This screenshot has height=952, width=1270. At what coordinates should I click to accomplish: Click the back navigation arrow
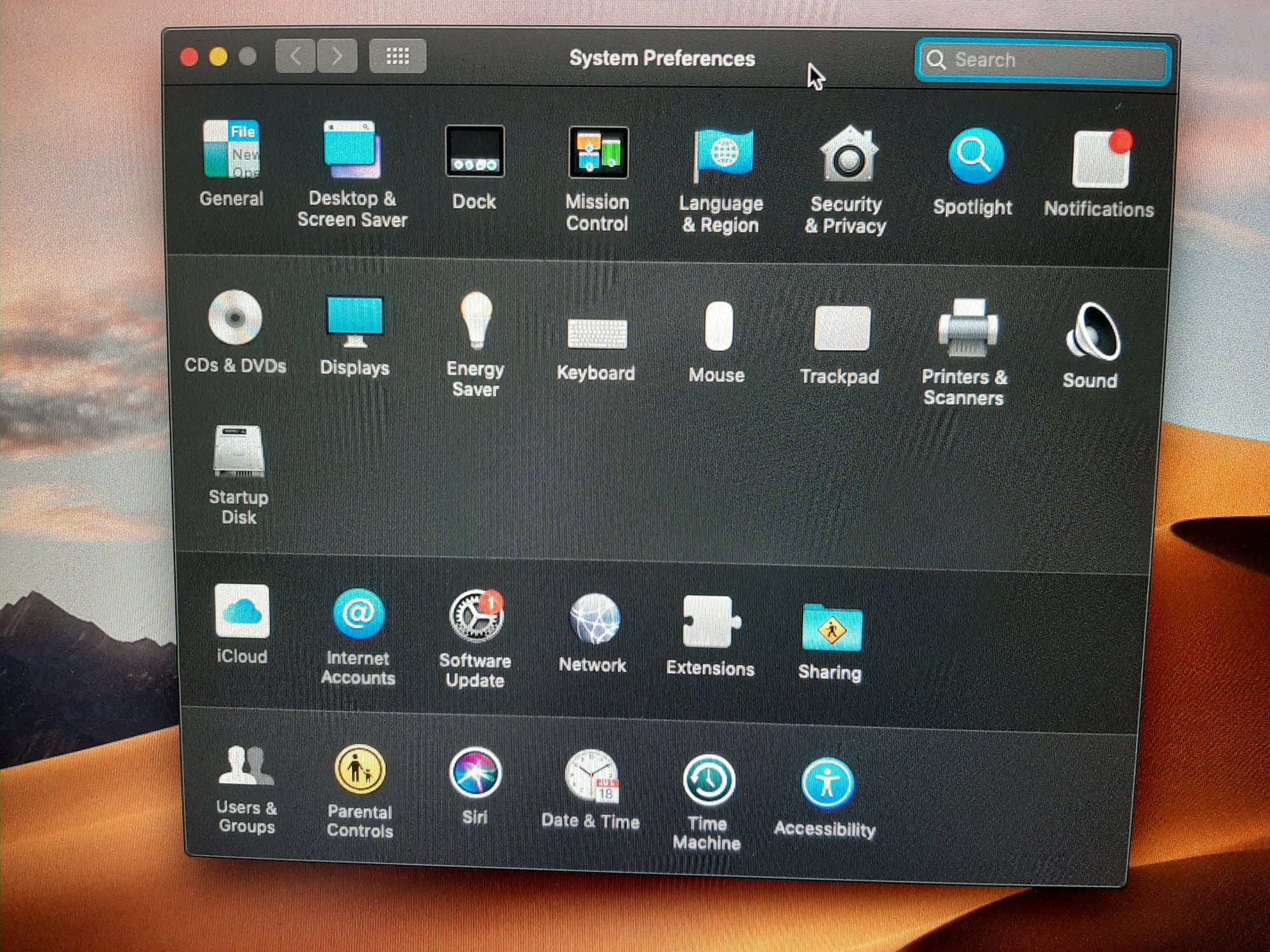coord(295,56)
